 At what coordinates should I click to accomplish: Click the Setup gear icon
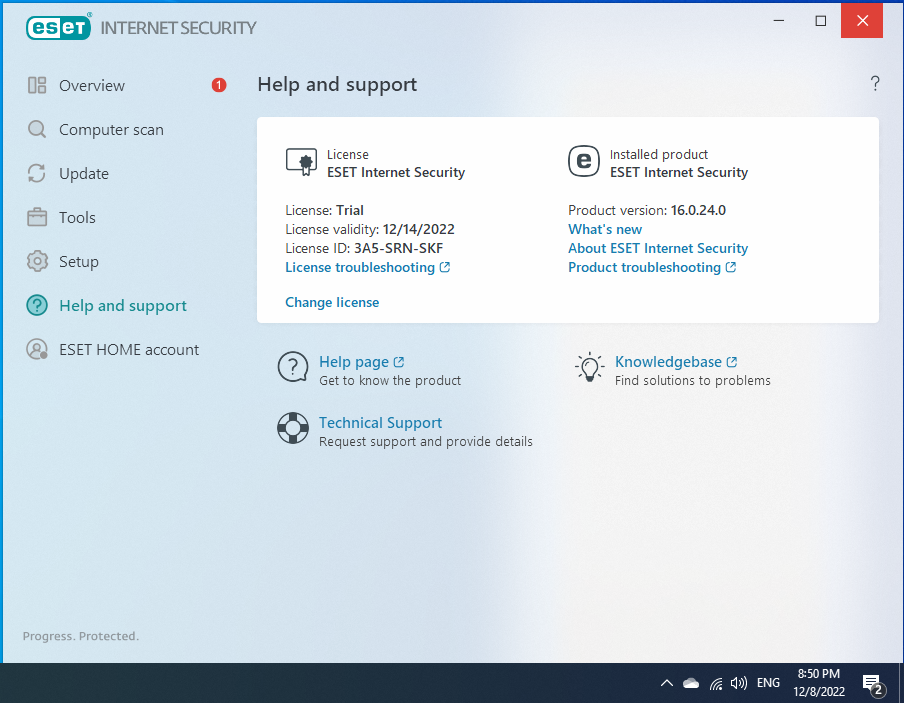coord(37,261)
